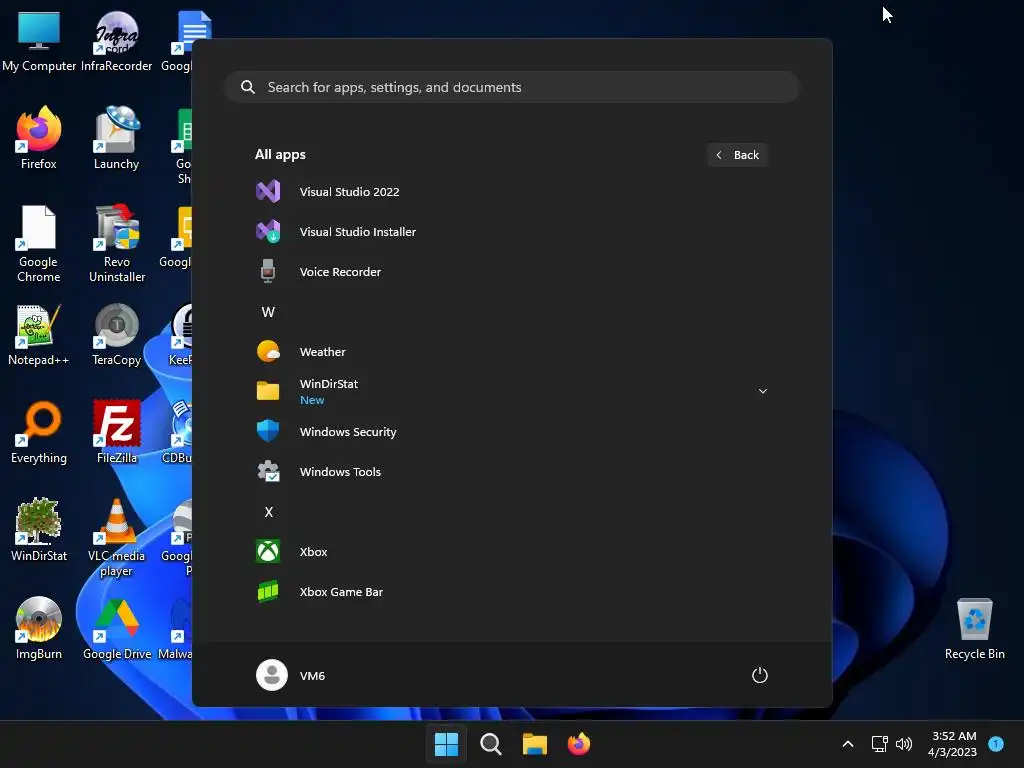The height and width of the screenshot is (768, 1024).
Task: Launch Xbox Game Bar
Action: point(511,592)
